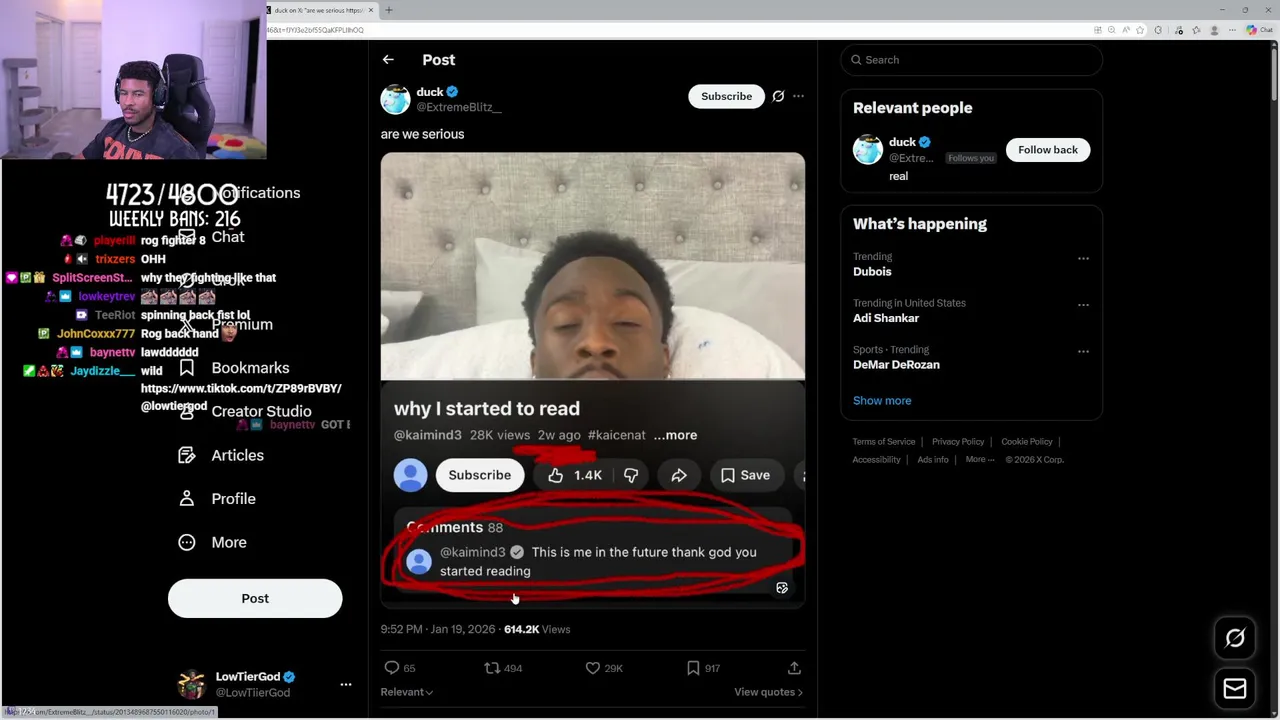This screenshot has width=1280, height=720.
Task: Open the LowTierGod account avatar
Action: (x=191, y=685)
